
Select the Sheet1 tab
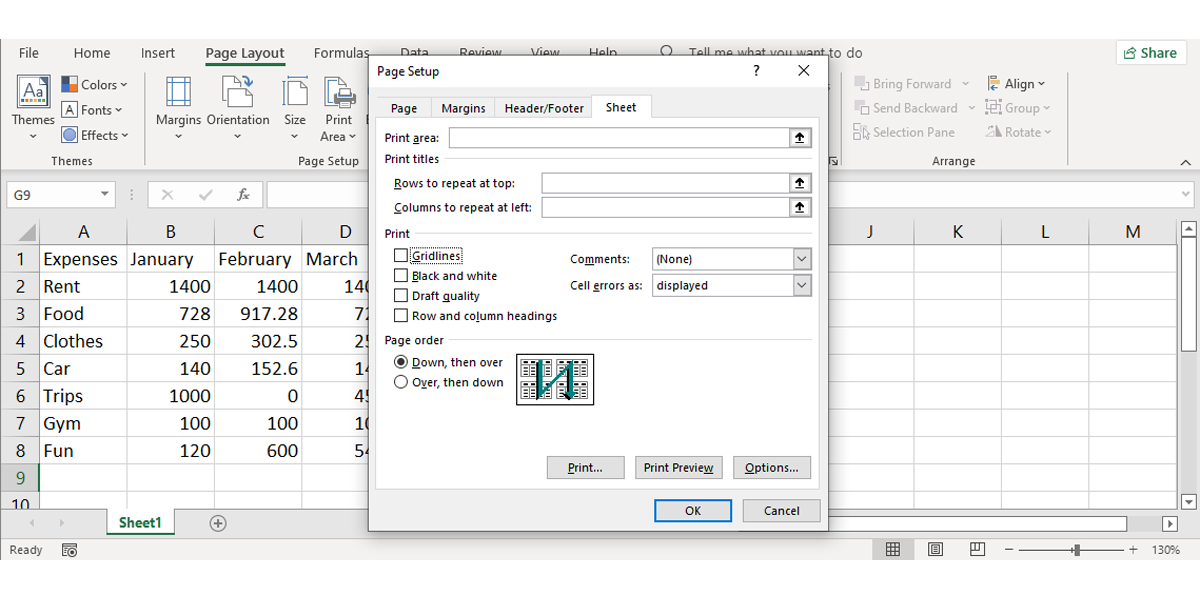[140, 523]
